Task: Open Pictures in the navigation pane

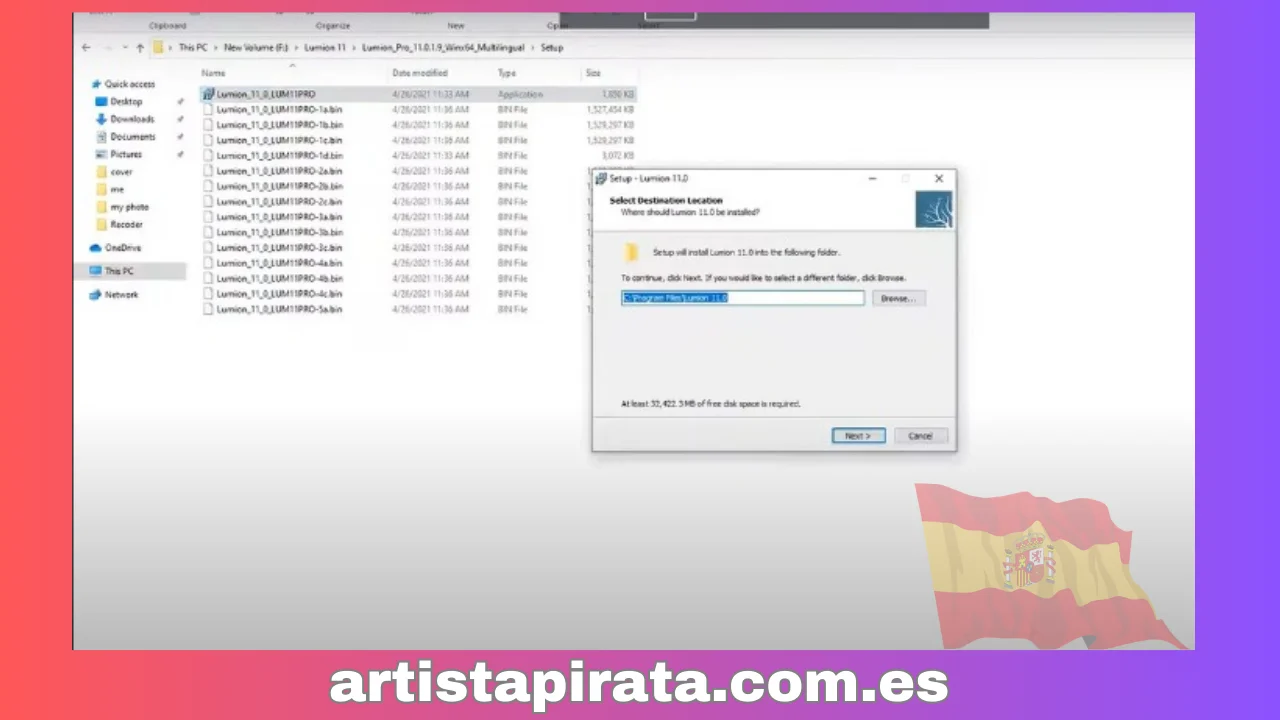Action: click(x=126, y=155)
